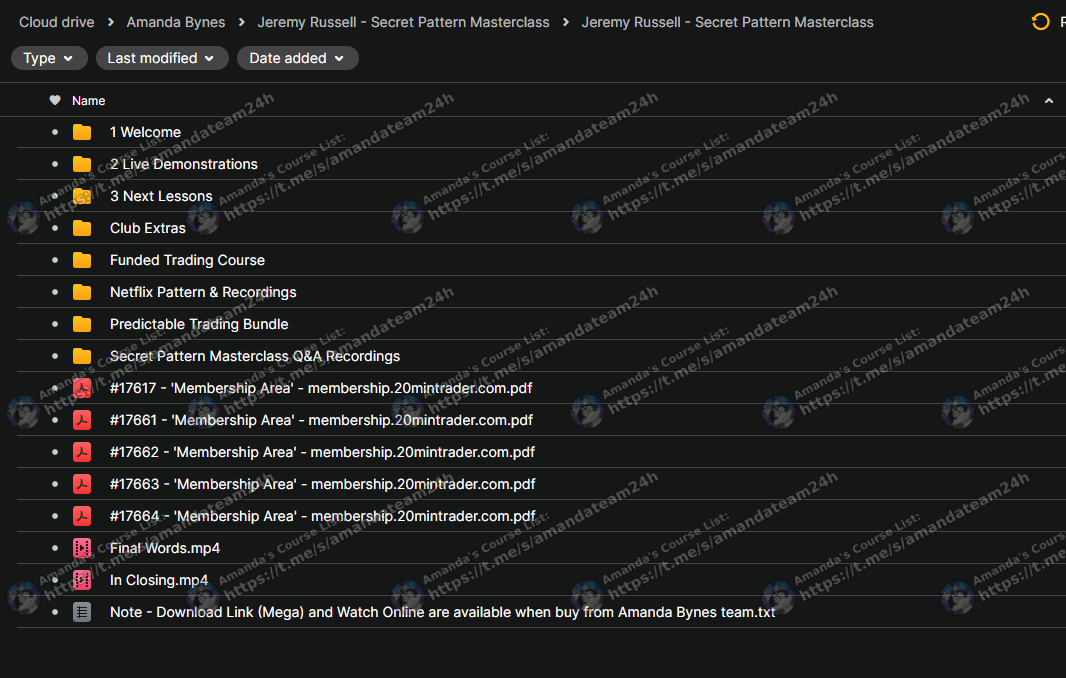
Task: Select the "3 Next Lessons" folder name
Action: pos(161,196)
